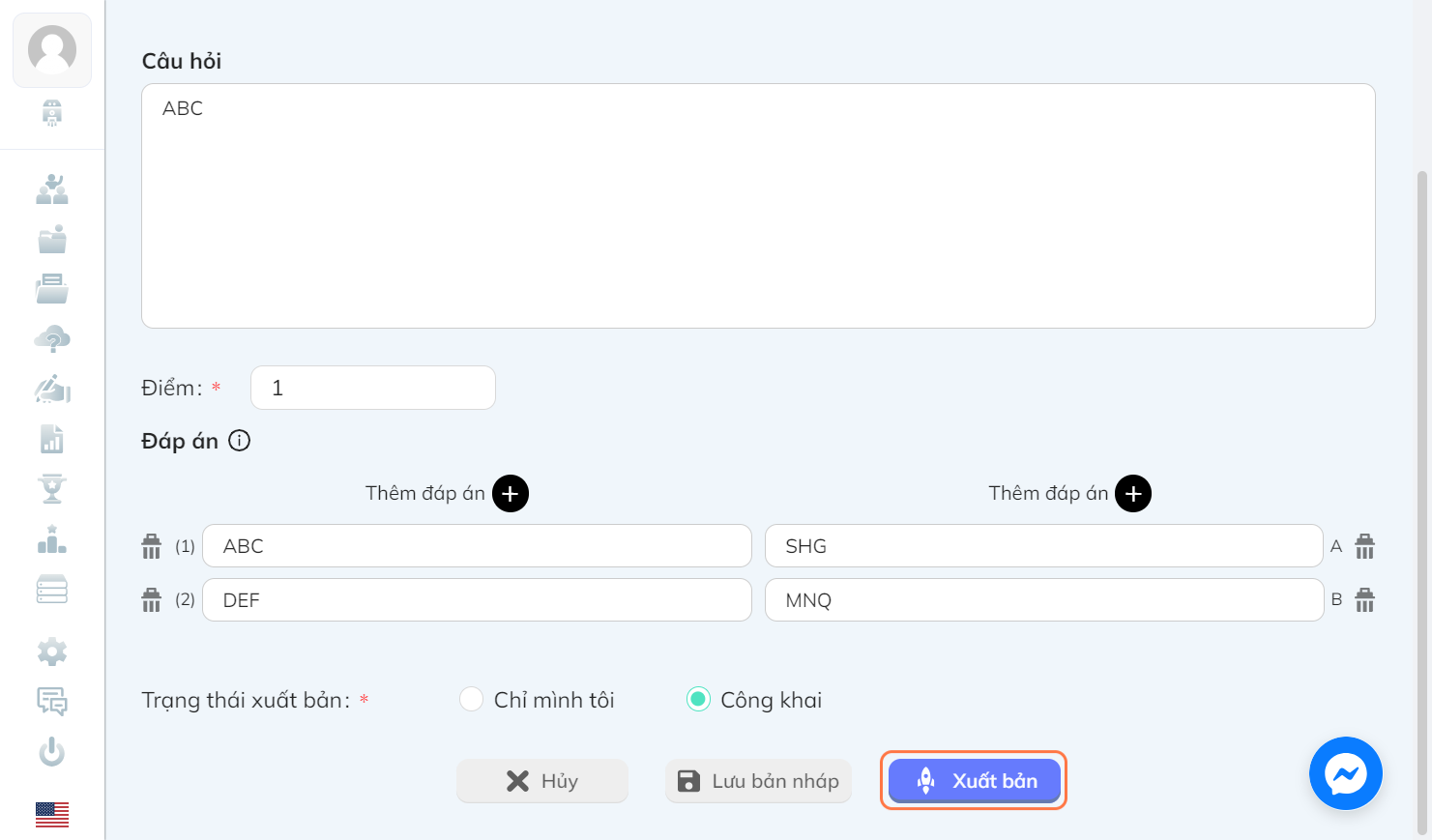Edit the answer field containing SHG

pyautogui.click(x=1044, y=546)
